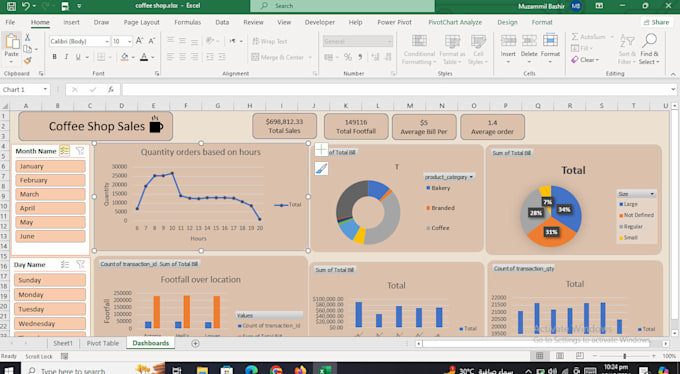Image resolution: width=680 pixels, height=374 pixels.
Task: Open the Values field button on footfall chart
Action: point(269,315)
